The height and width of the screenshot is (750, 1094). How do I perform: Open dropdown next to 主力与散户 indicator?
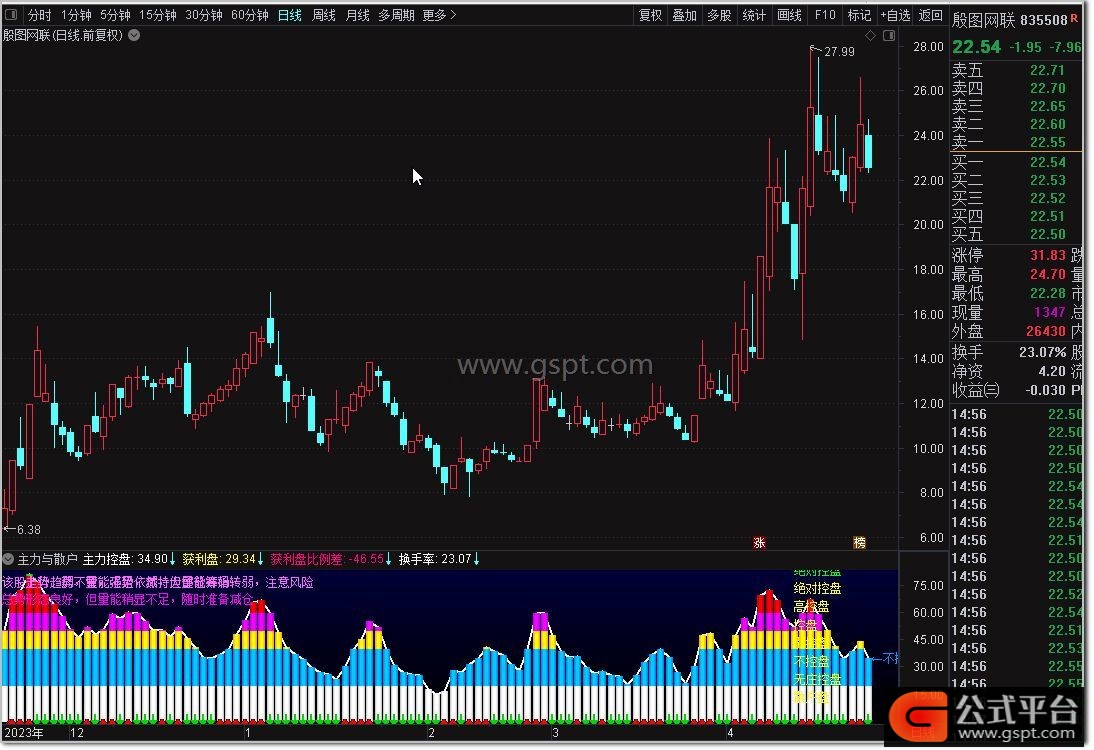(8, 559)
